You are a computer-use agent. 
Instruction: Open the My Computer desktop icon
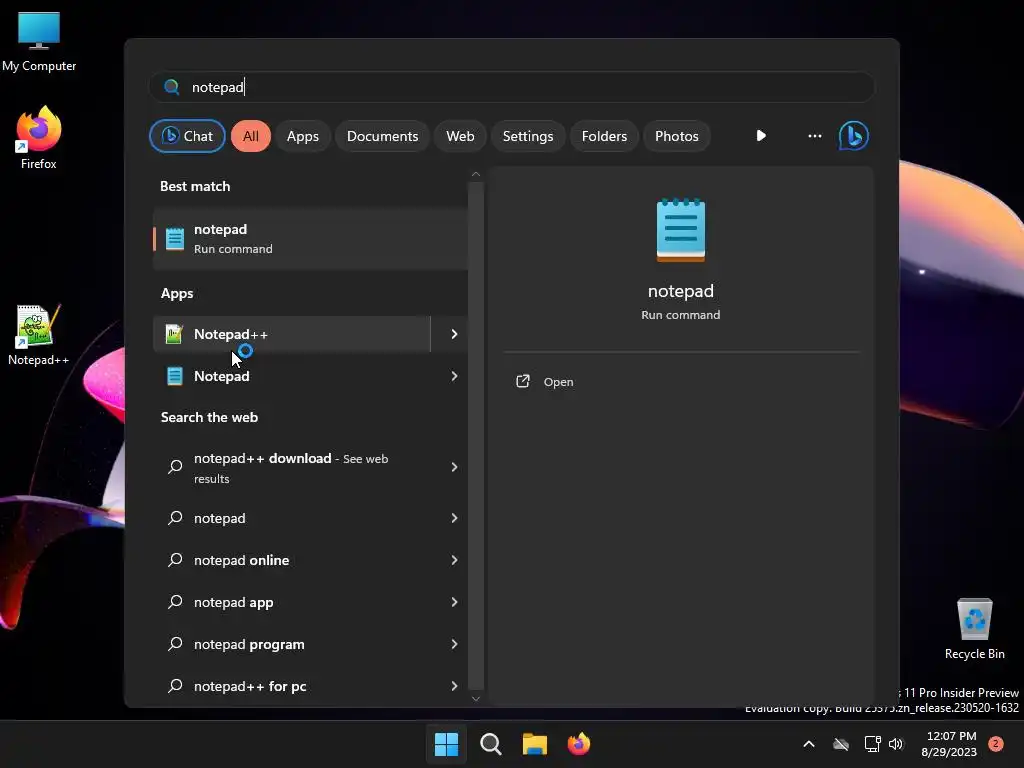click(x=39, y=42)
